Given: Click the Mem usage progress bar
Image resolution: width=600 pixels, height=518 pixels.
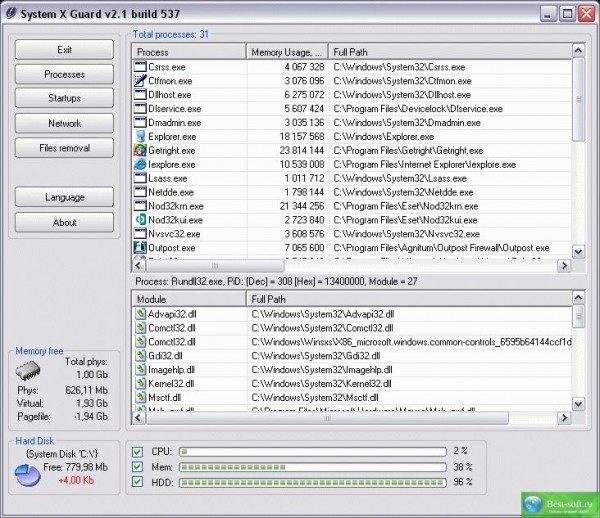Looking at the screenshot, I should pyautogui.click(x=313, y=467).
